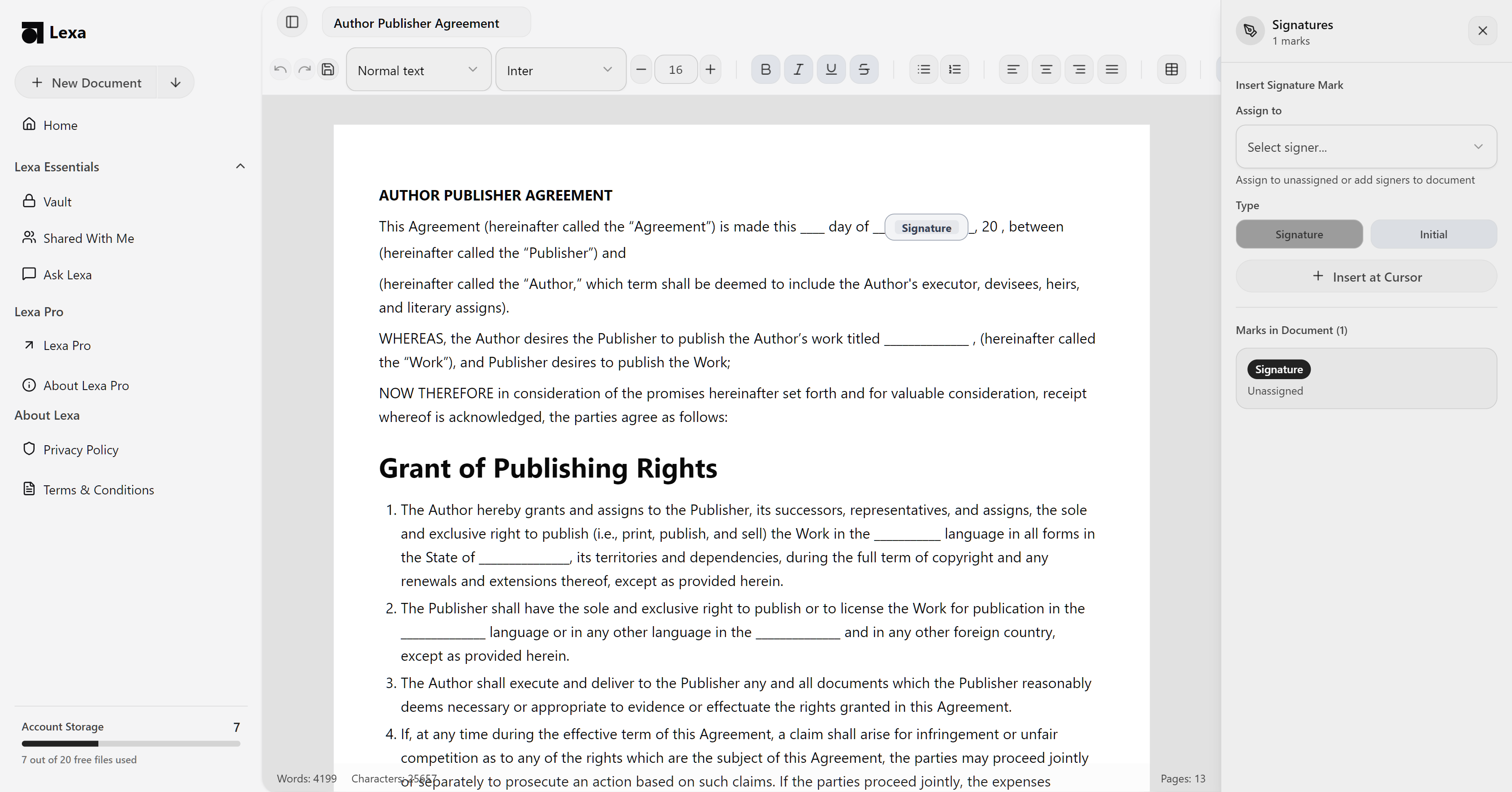
Task: Collapse the Lexa Essentials section
Action: pos(240,167)
